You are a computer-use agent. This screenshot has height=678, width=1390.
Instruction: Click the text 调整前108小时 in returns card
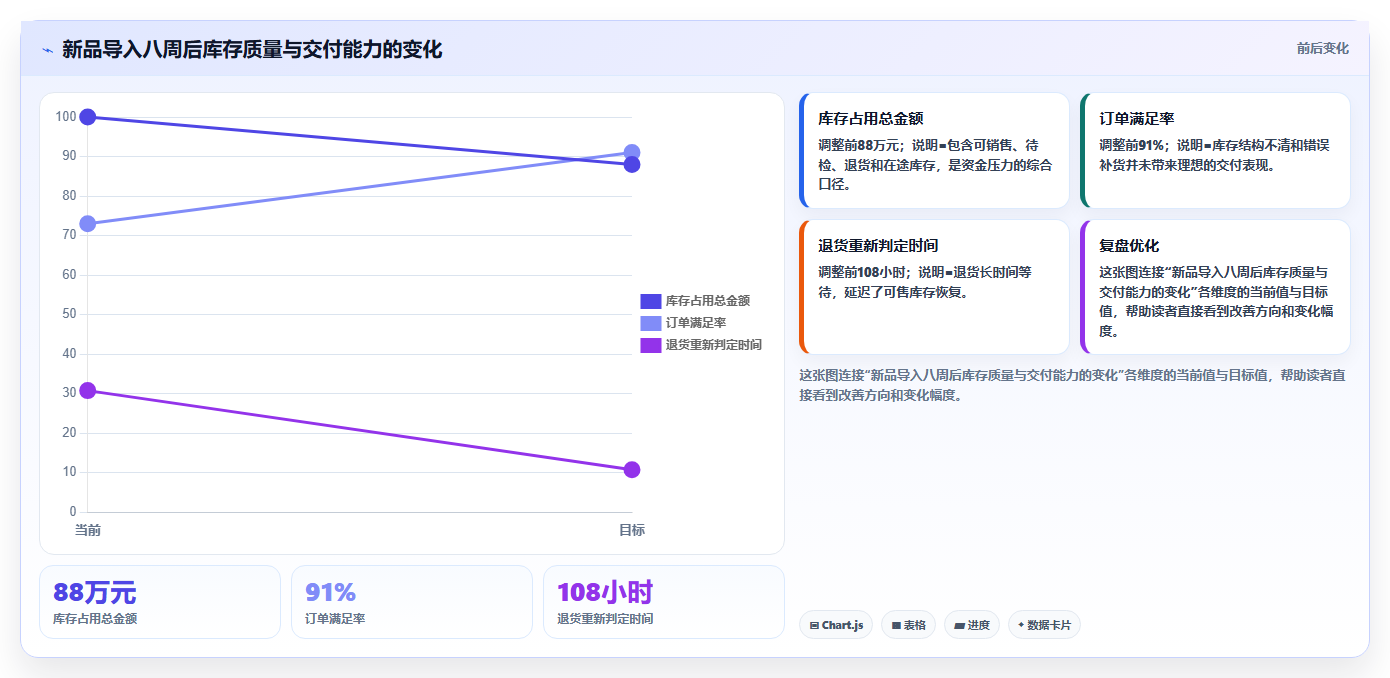[x=864, y=272]
